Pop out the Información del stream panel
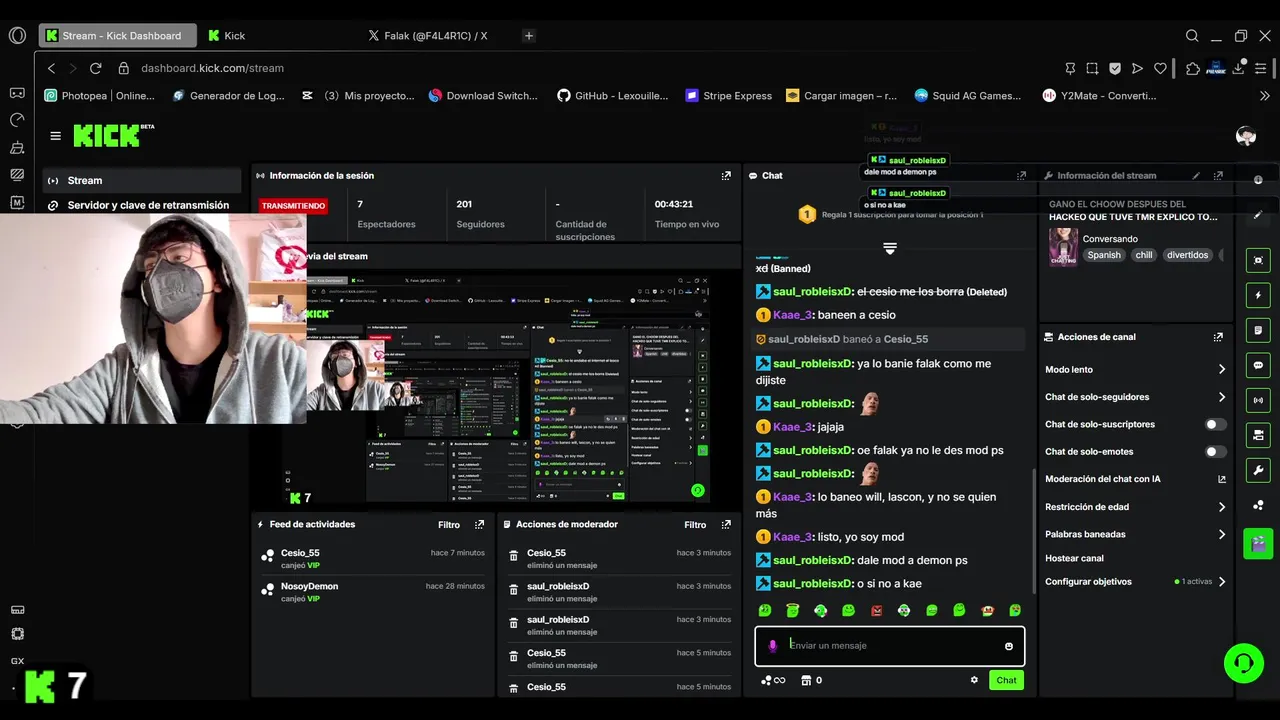 [x=1218, y=176]
